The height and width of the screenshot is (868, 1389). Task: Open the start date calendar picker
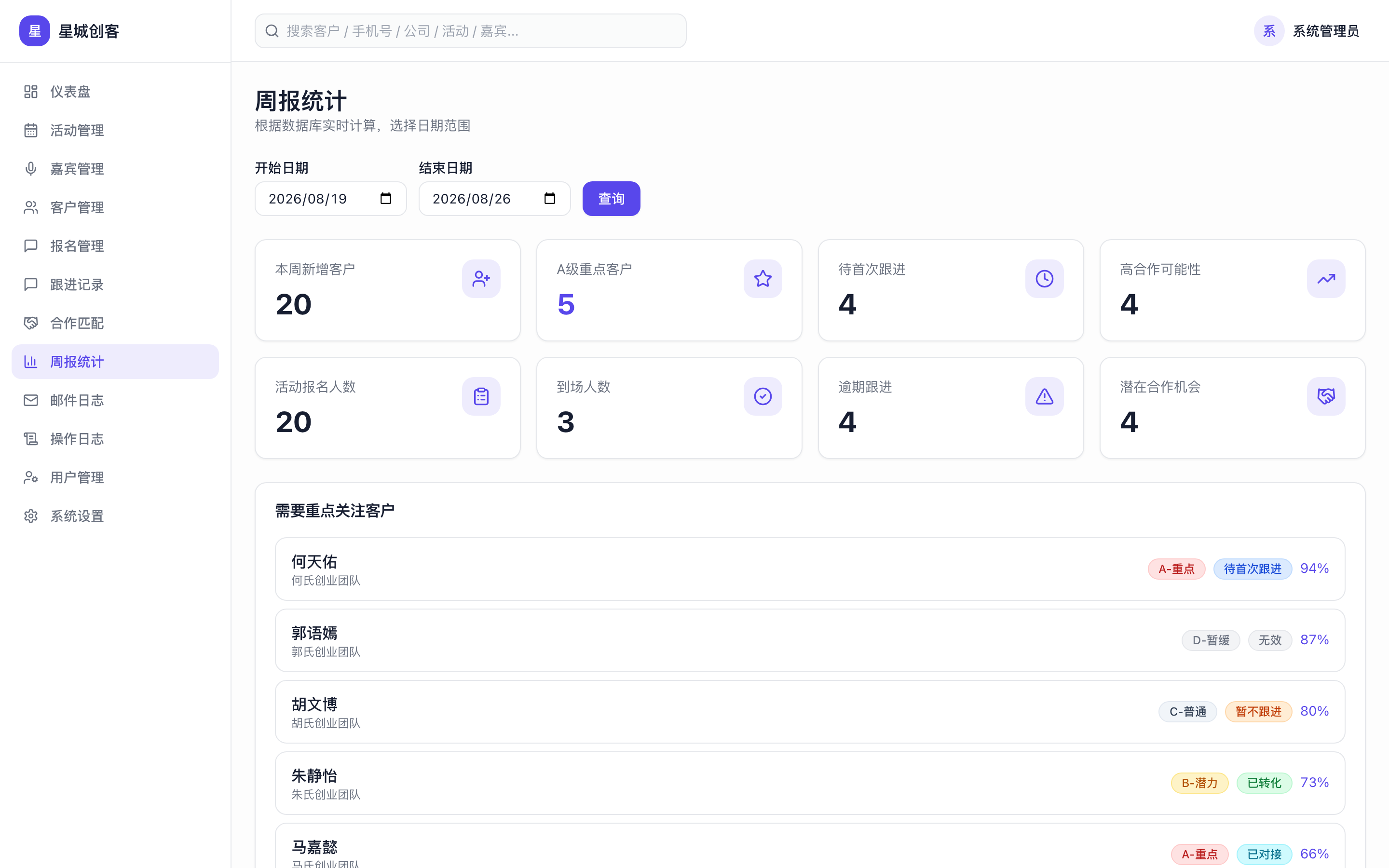point(386,199)
